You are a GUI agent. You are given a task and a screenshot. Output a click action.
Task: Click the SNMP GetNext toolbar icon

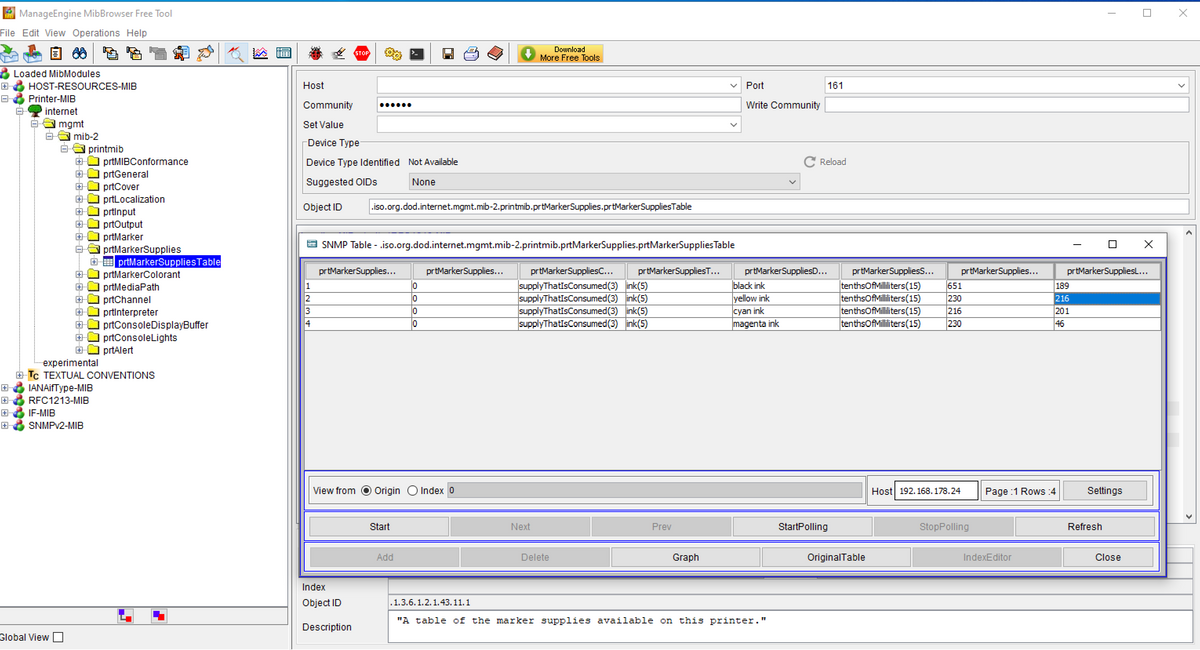click(x=134, y=53)
